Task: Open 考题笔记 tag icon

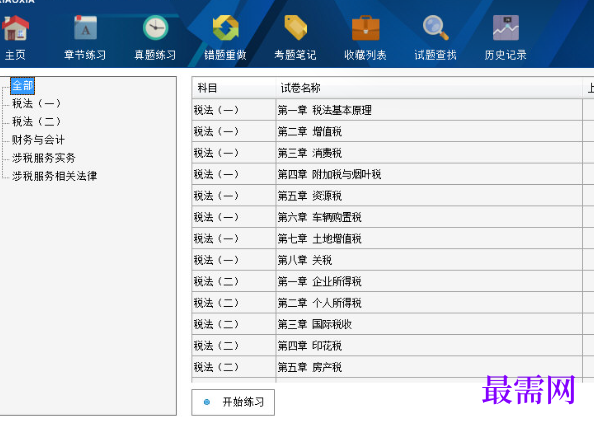Action: 295,28
